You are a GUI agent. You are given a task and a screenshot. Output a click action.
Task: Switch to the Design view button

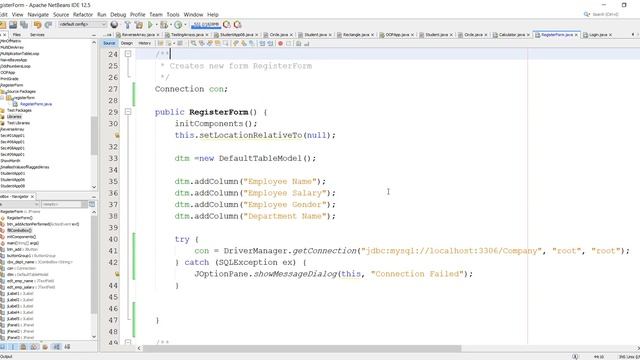tap(127, 43)
